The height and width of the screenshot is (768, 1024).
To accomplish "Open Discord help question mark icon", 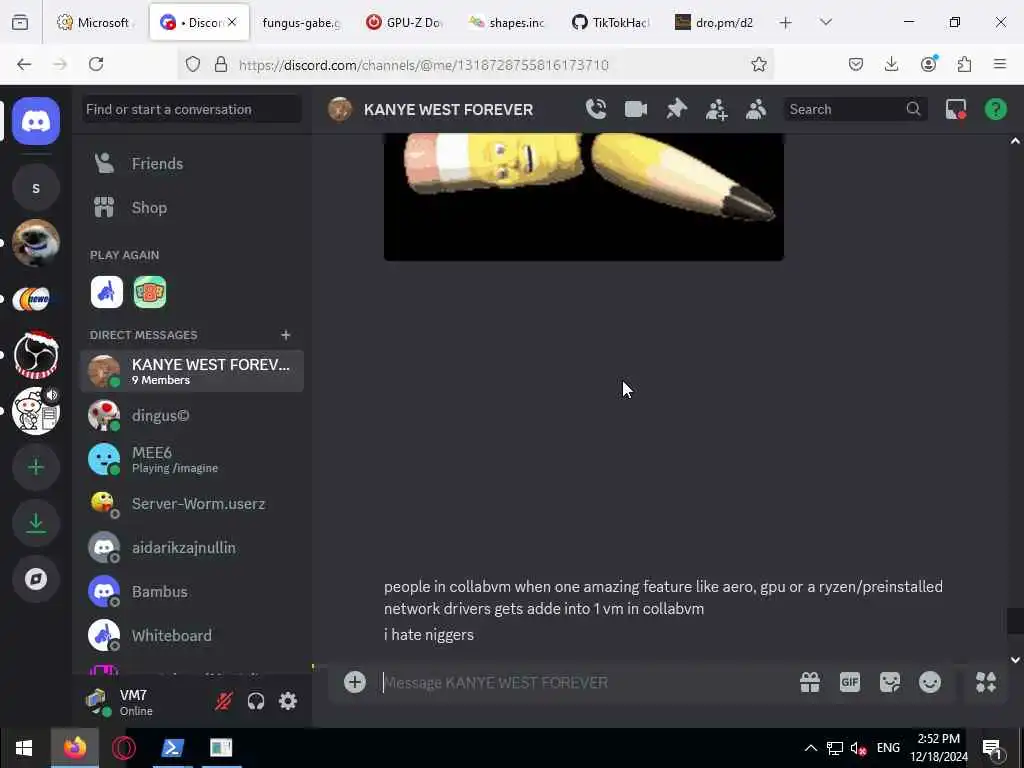I will (x=996, y=109).
